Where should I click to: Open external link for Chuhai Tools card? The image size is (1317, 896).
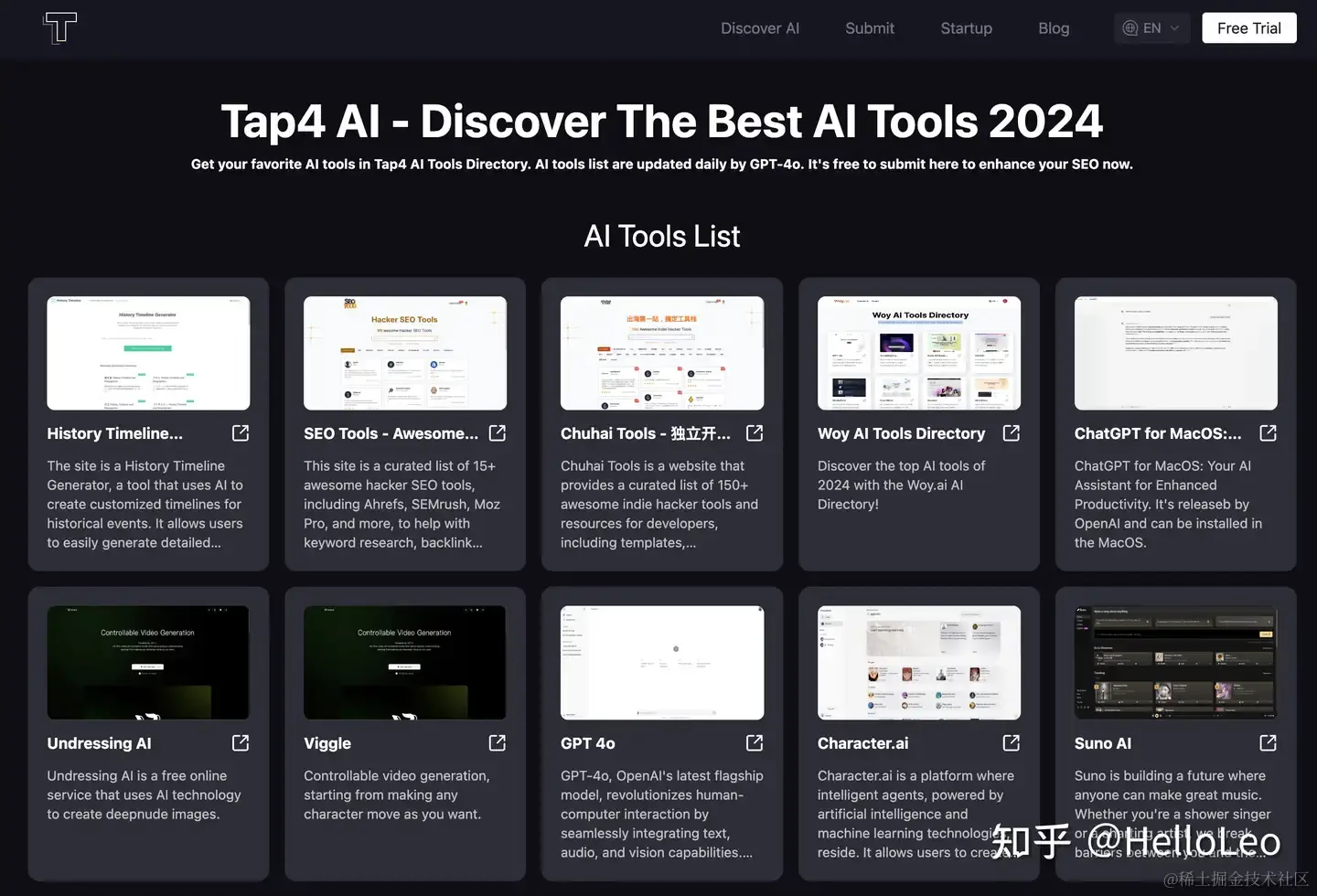755,433
